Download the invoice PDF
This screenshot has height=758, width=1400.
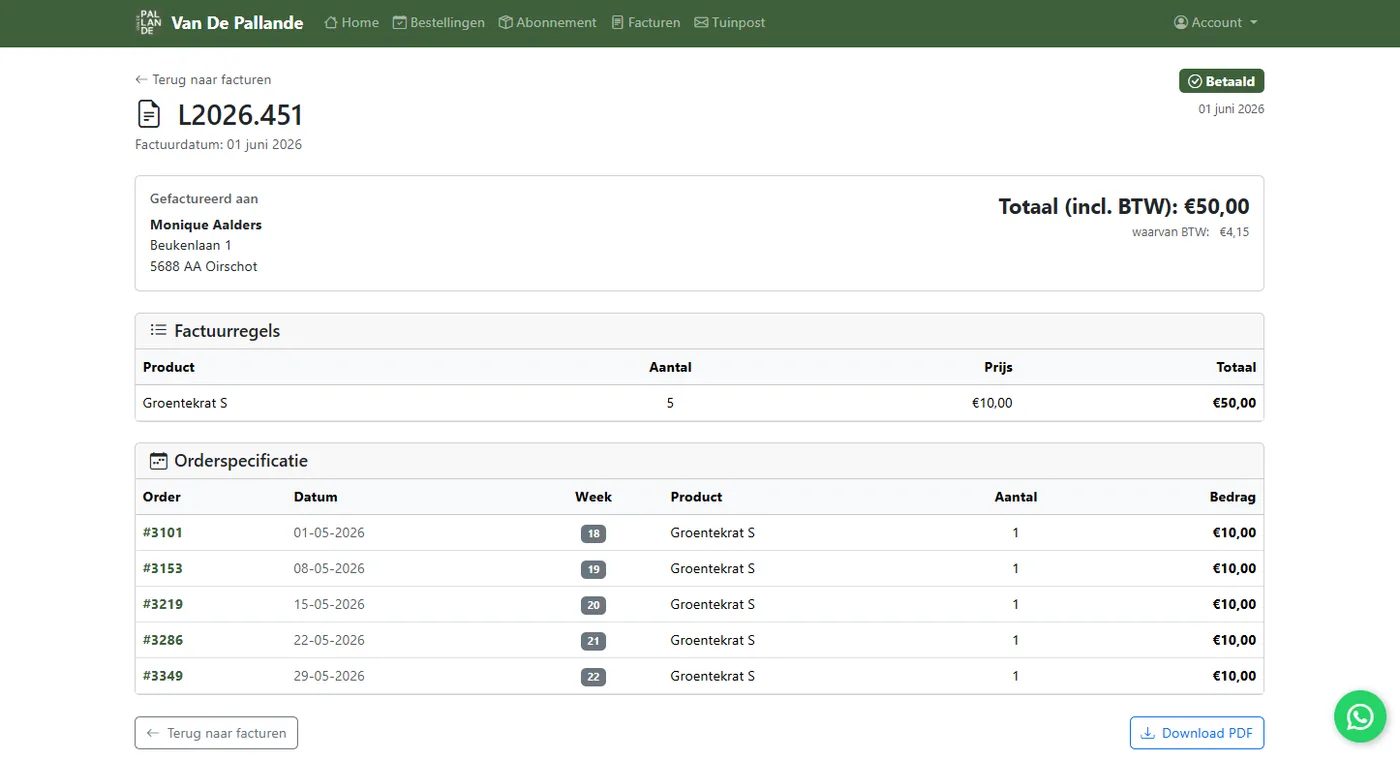tap(1197, 733)
